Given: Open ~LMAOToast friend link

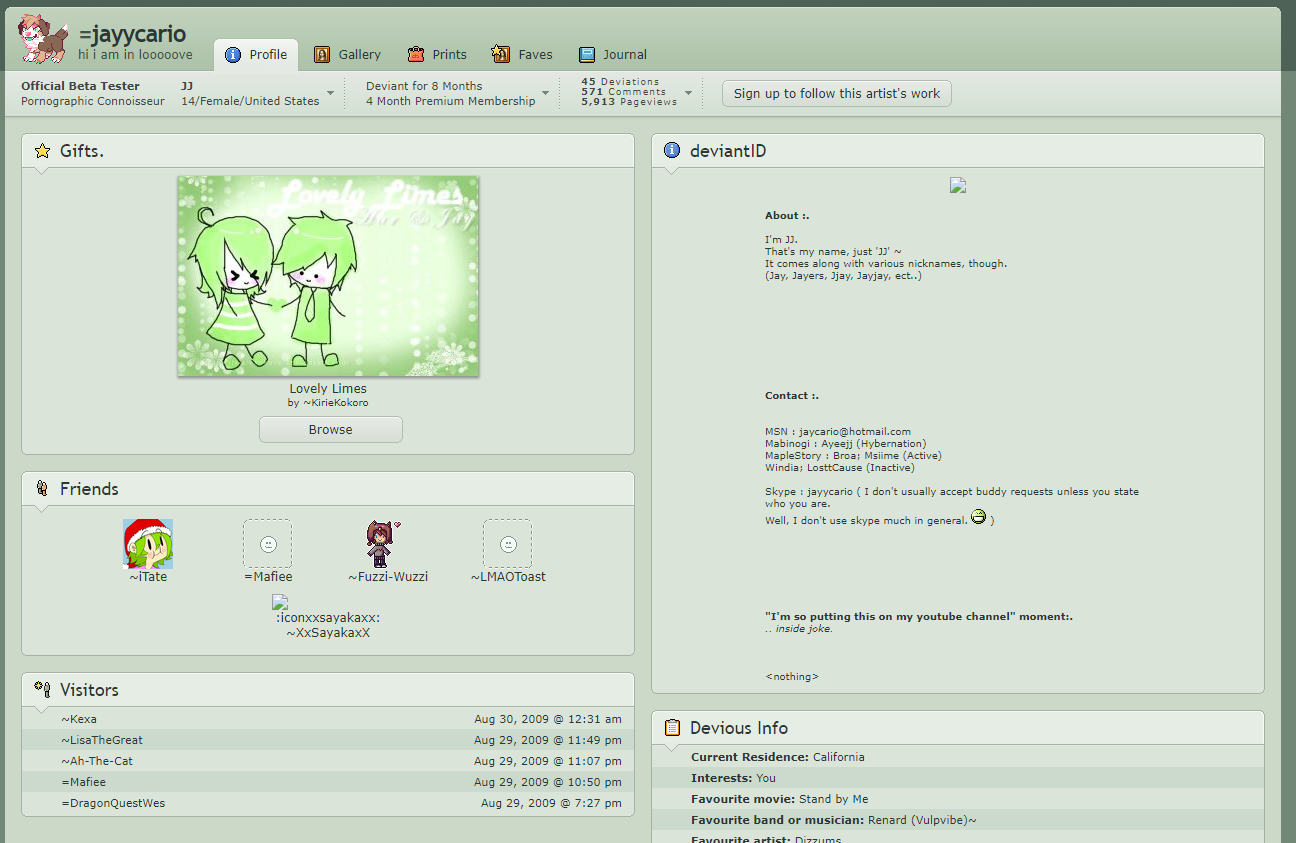Looking at the screenshot, I should pos(508,577).
